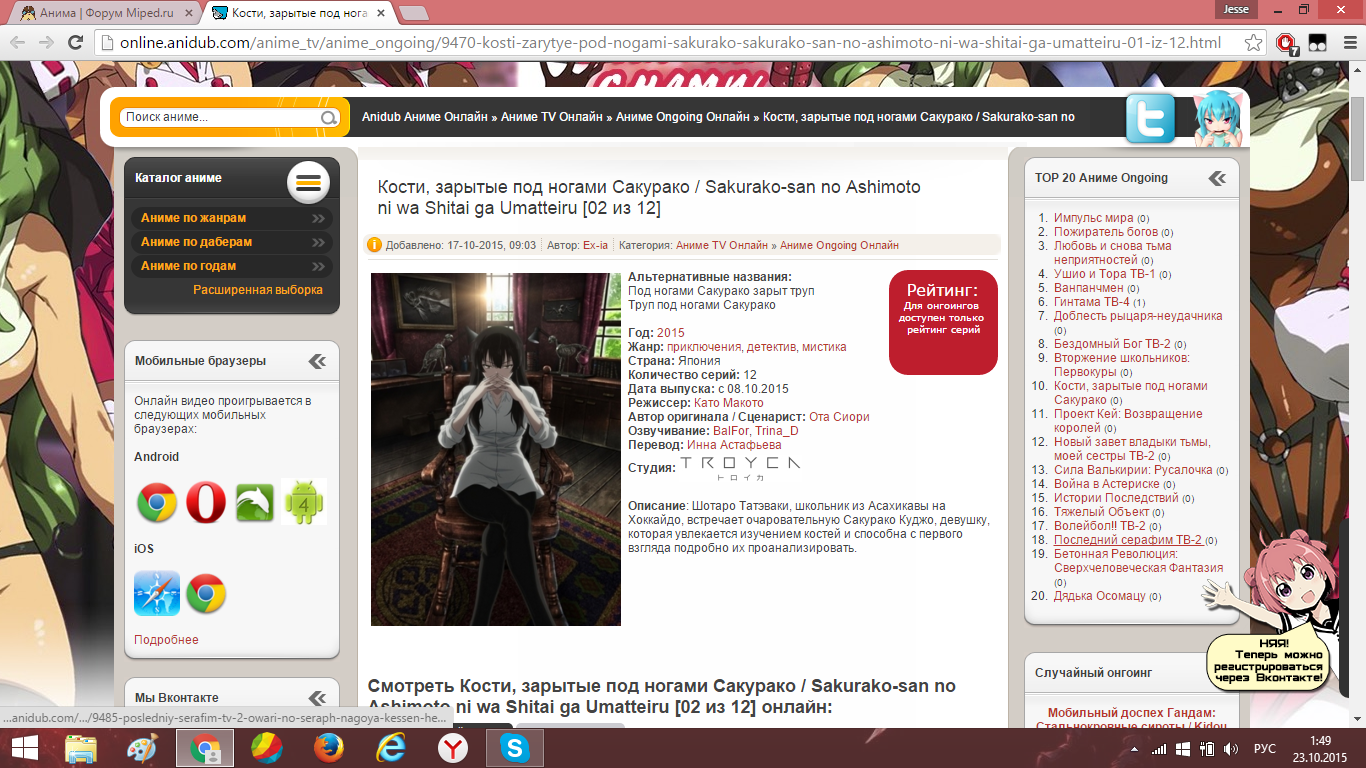This screenshot has height=768, width=1366.
Task: Click the Android Chrome browser icon
Action: pyautogui.click(x=157, y=502)
